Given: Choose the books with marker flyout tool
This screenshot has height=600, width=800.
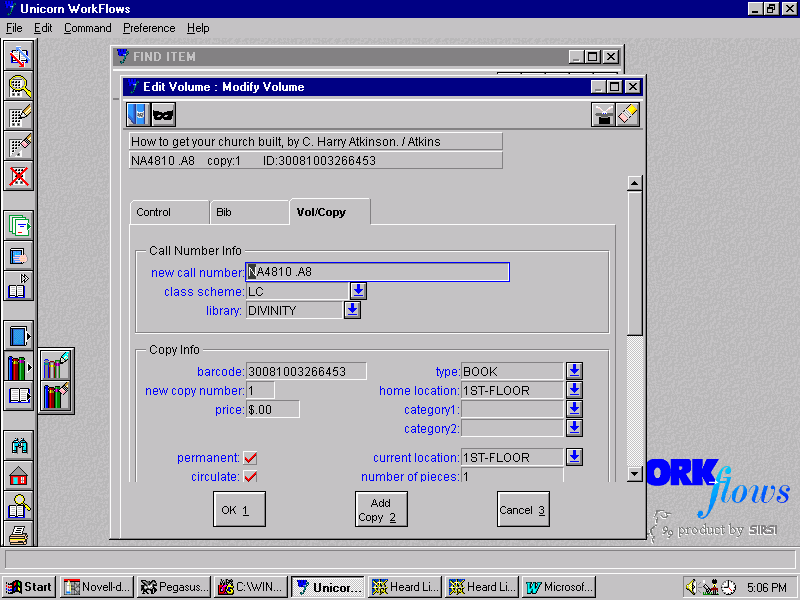Looking at the screenshot, I should (x=56, y=365).
